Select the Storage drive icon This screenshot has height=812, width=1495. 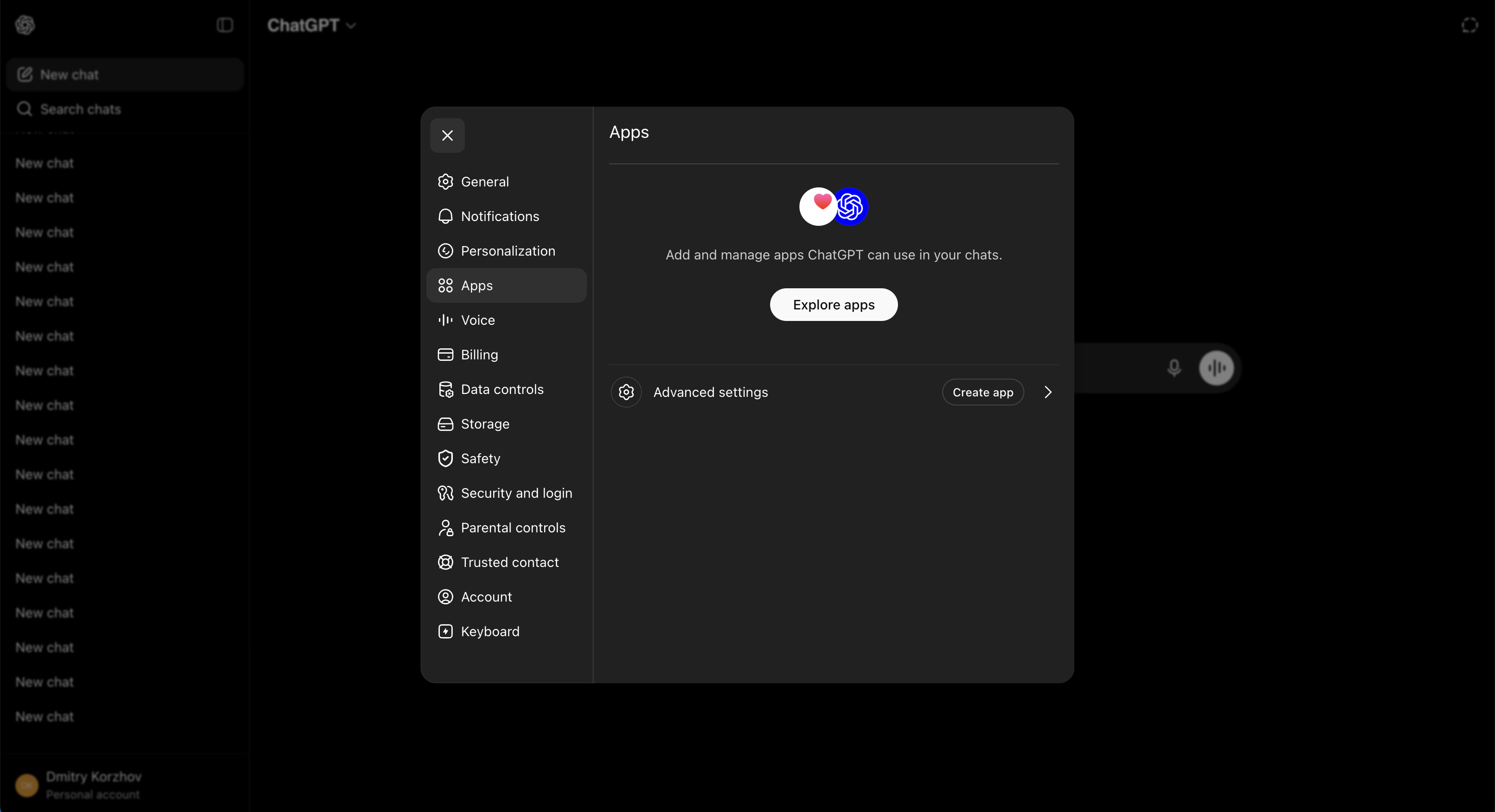point(445,424)
